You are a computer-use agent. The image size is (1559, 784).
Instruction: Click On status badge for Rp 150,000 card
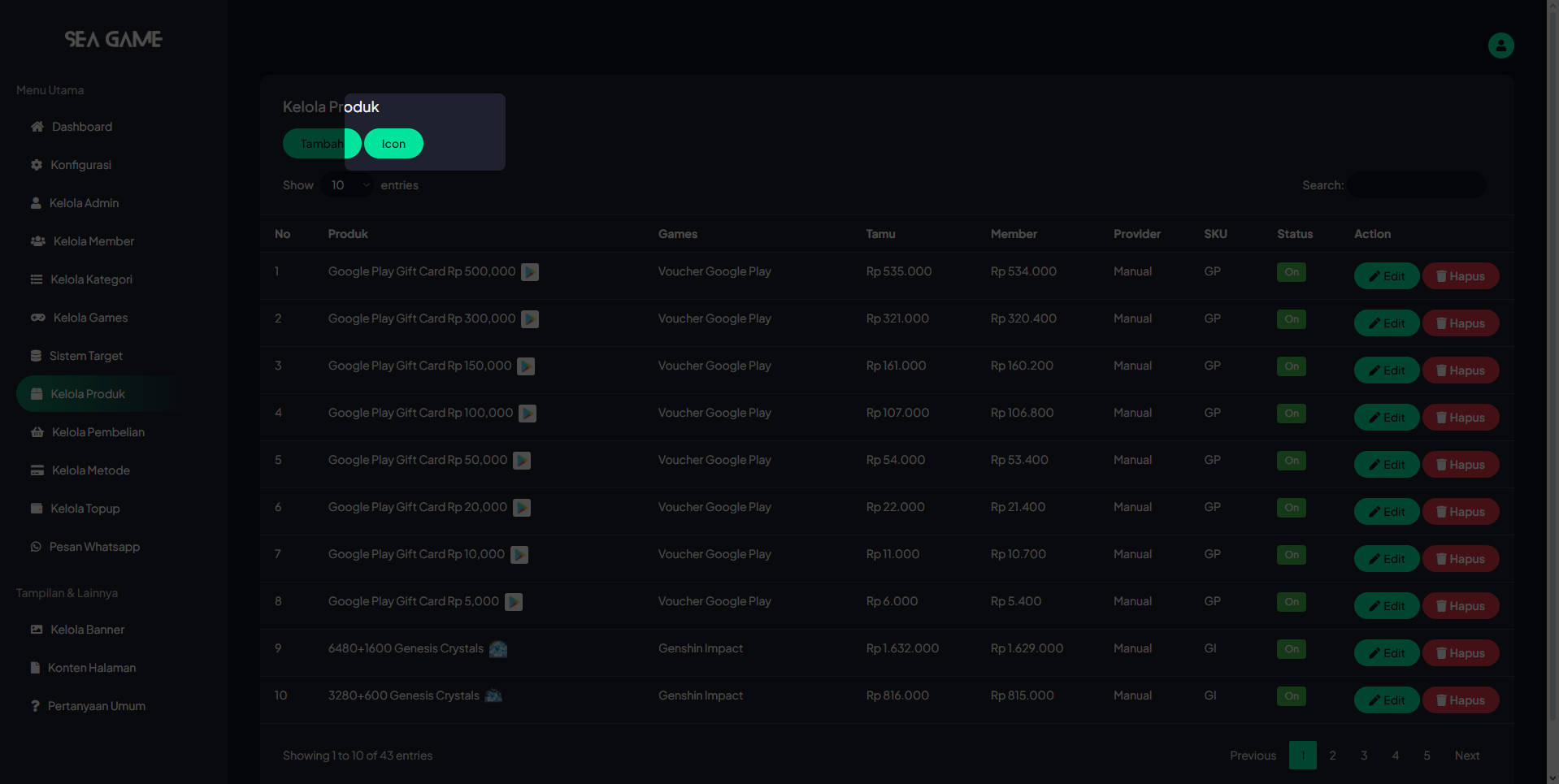[1292, 366]
